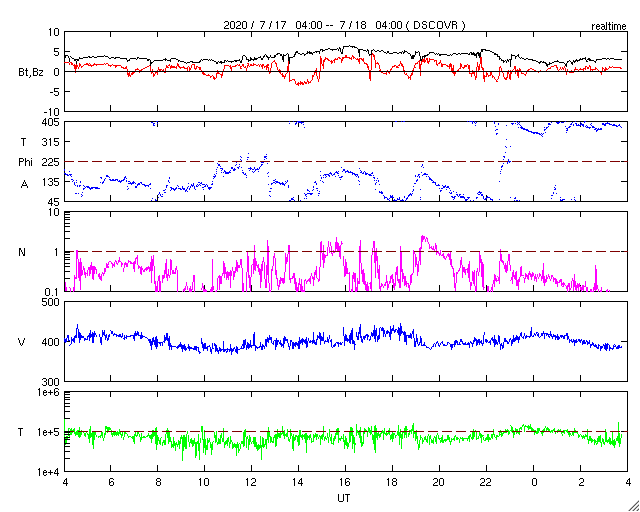Click the "1e+4" temperature tick
640x512 pixels.
coord(49,472)
